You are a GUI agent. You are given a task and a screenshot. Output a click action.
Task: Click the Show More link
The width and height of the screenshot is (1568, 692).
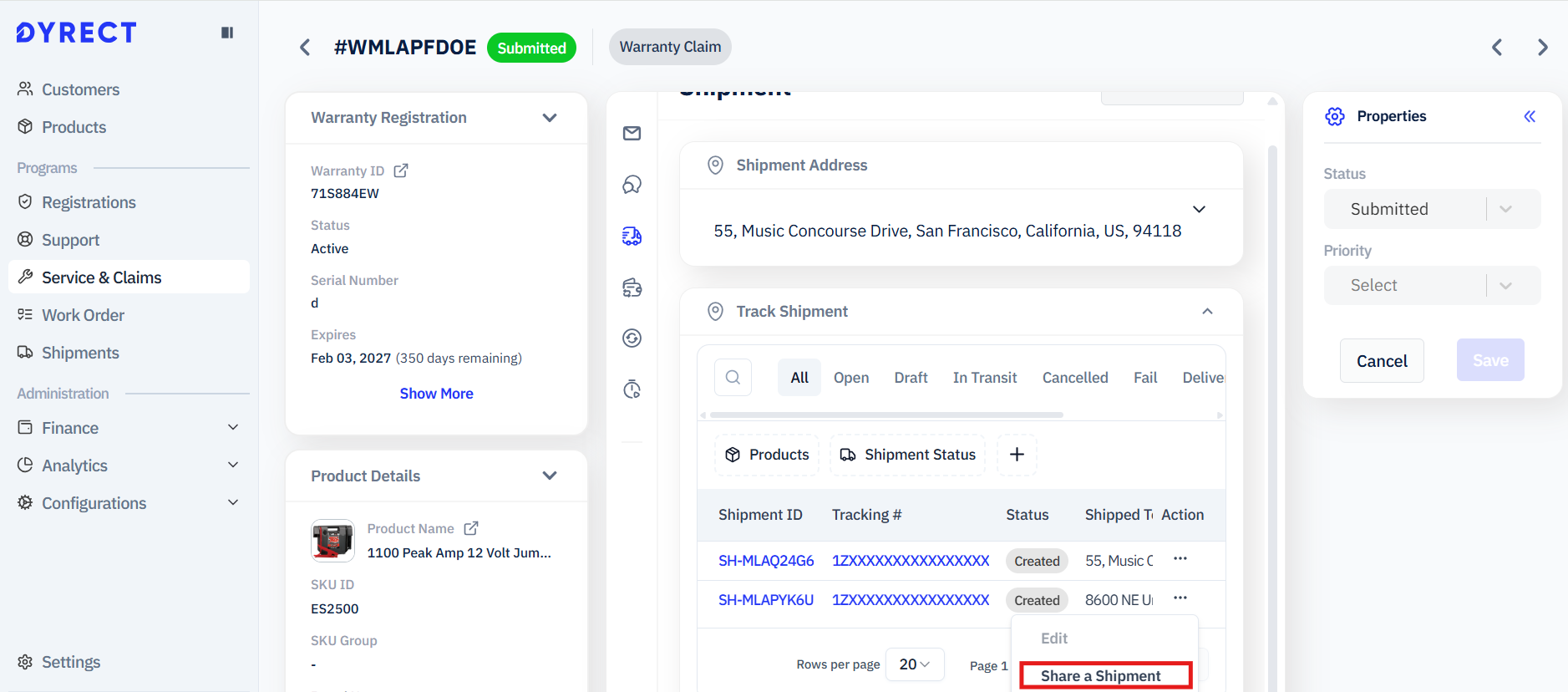tap(436, 394)
